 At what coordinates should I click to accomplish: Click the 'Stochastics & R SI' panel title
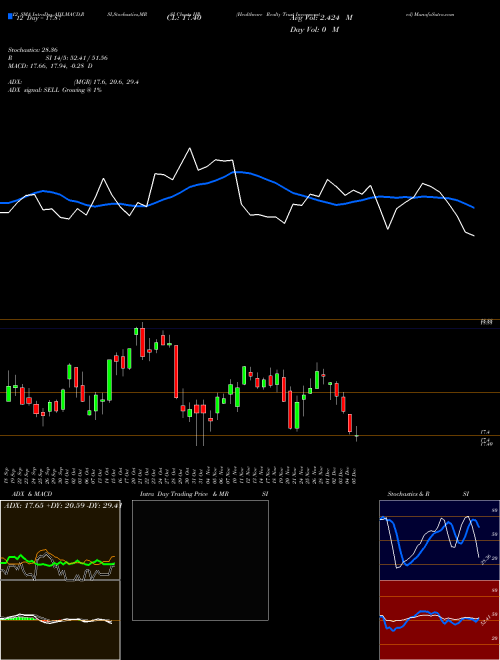pos(428,494)
